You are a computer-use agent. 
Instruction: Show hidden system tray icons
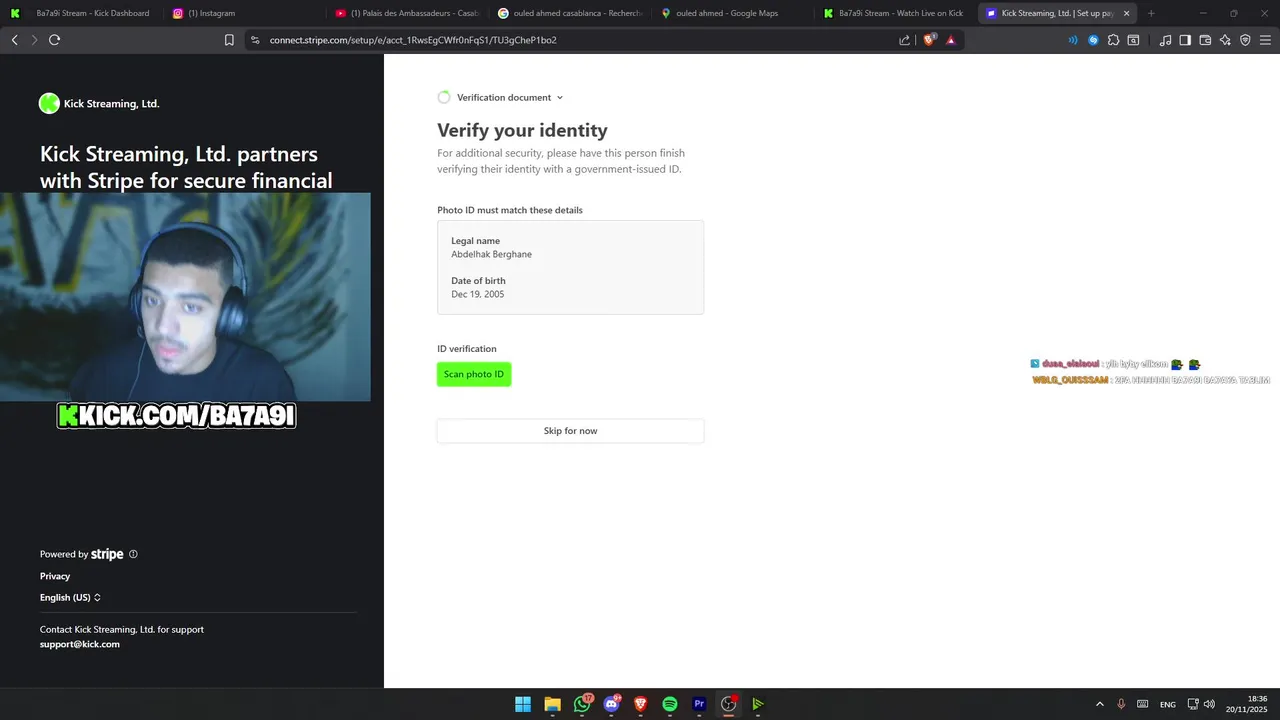point(1100,704)
